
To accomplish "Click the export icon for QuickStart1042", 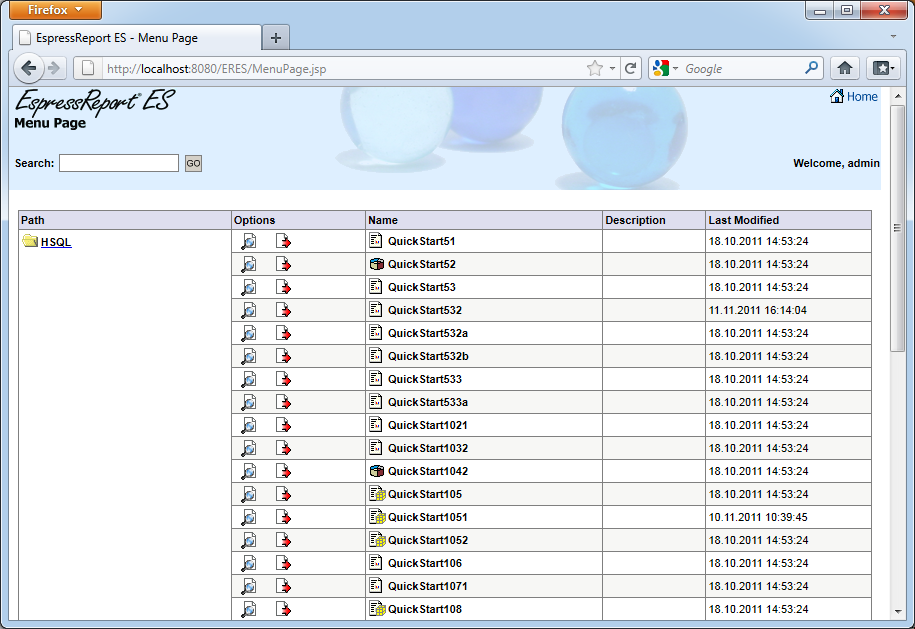I will coord(283,471).
